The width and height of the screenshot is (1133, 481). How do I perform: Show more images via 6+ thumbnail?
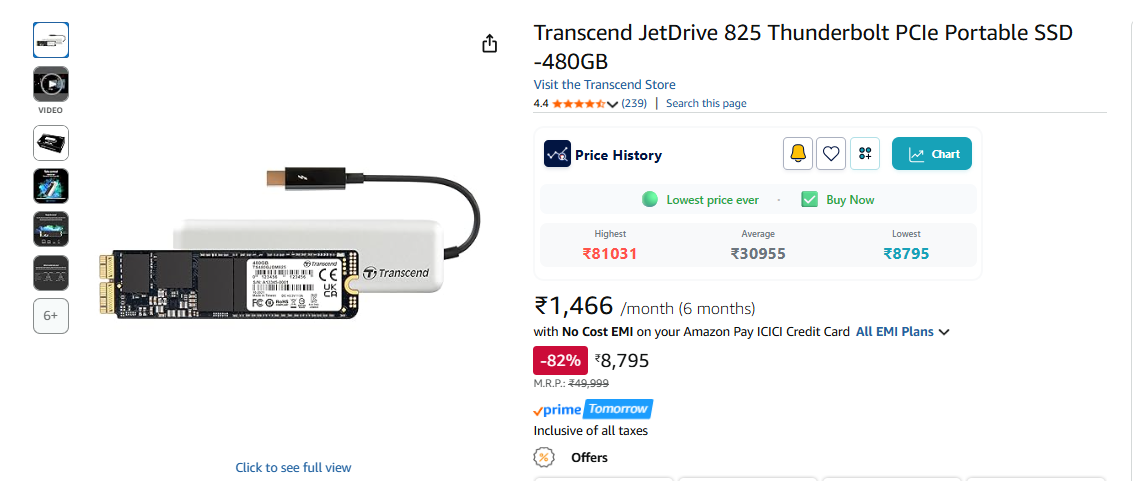[51, 316]
